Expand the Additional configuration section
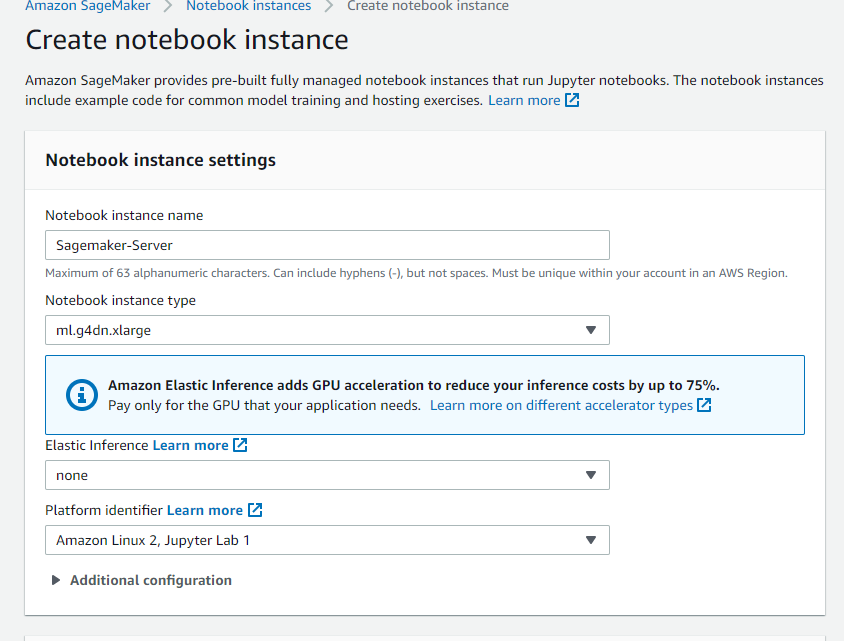 pos(142,580)
